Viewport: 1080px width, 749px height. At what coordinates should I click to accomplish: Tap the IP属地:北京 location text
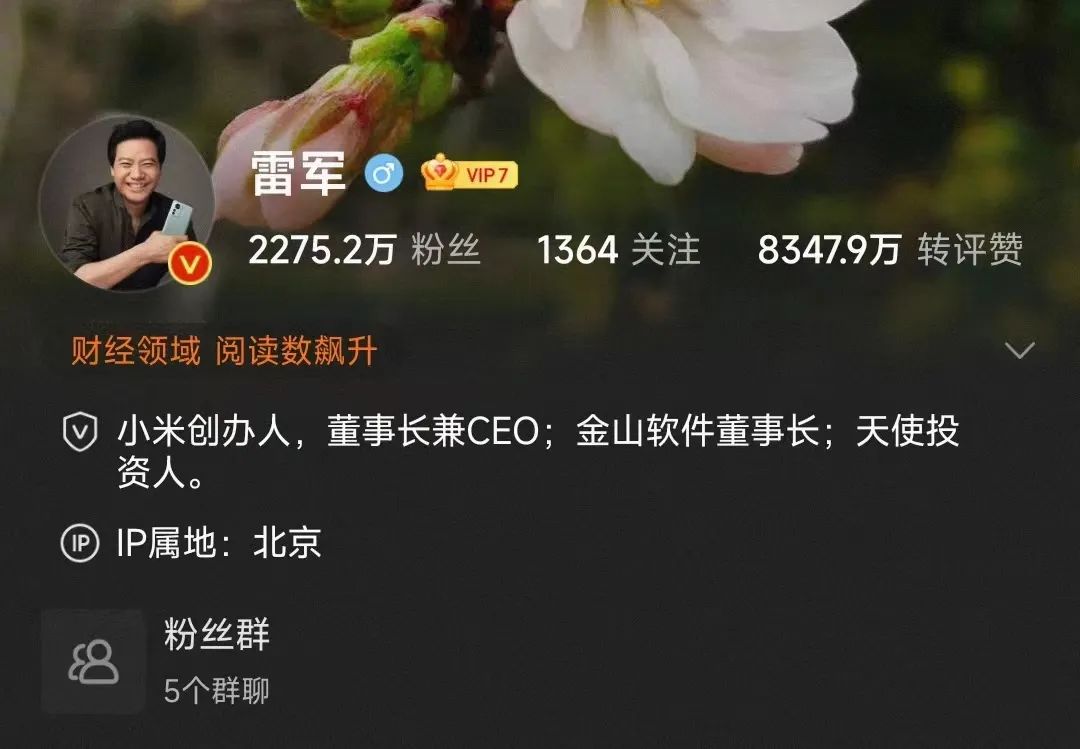[x=218, y=543]
